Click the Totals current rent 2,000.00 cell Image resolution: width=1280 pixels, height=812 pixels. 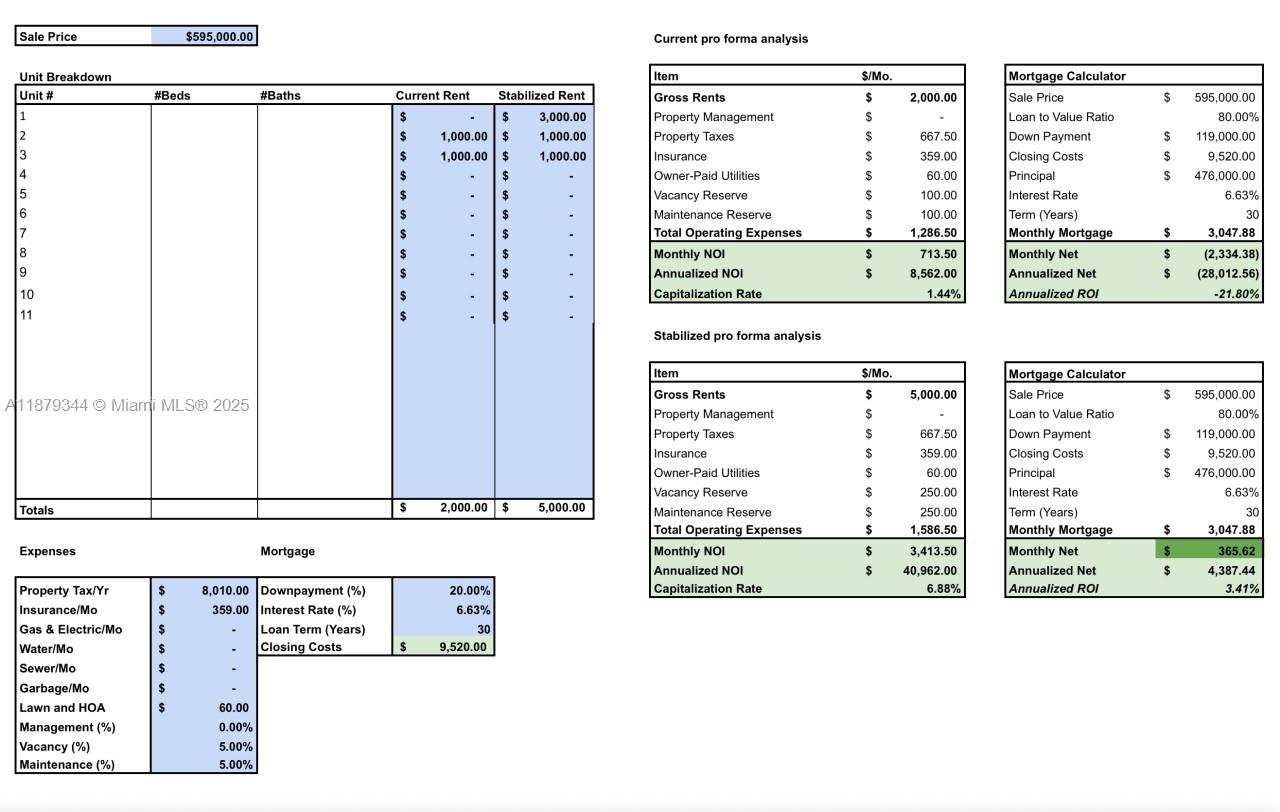[443, 508]
